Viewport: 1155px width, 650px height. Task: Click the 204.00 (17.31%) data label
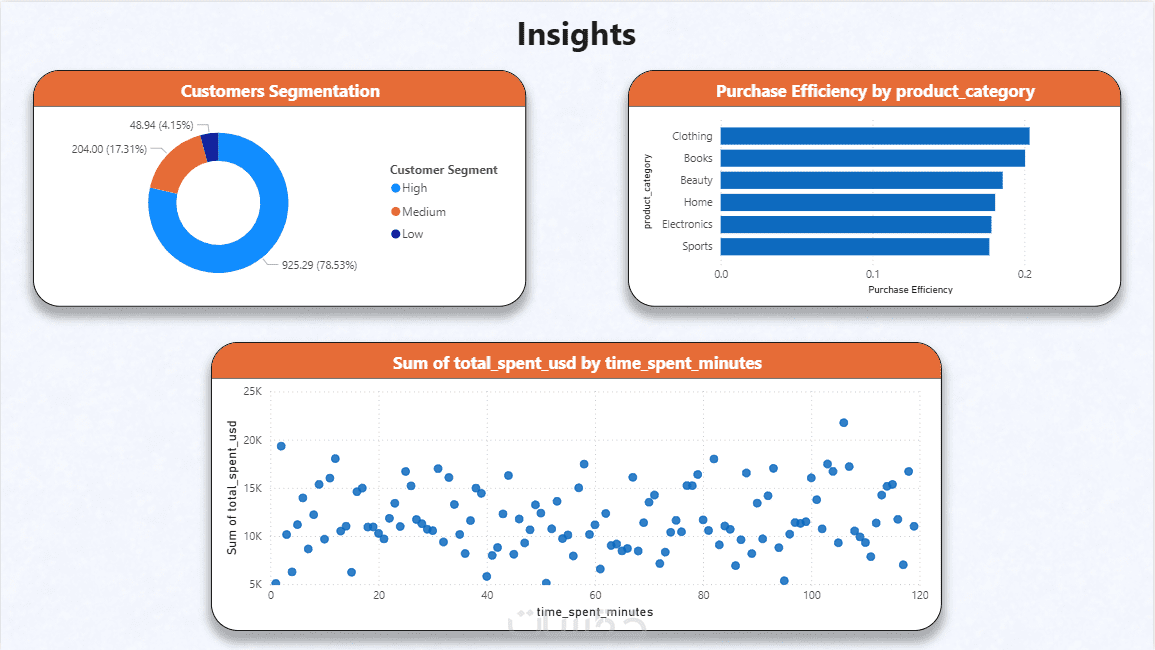coord(109,149)
